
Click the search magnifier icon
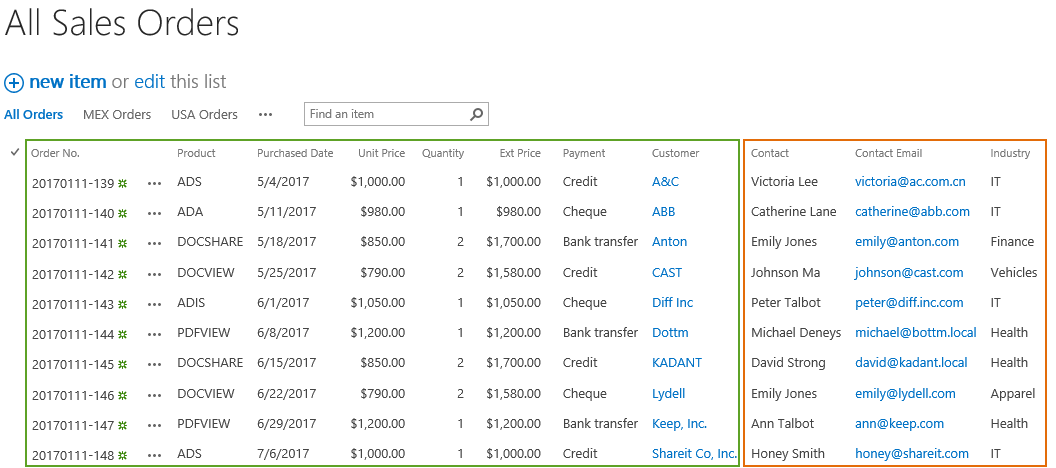click(476, 114)
